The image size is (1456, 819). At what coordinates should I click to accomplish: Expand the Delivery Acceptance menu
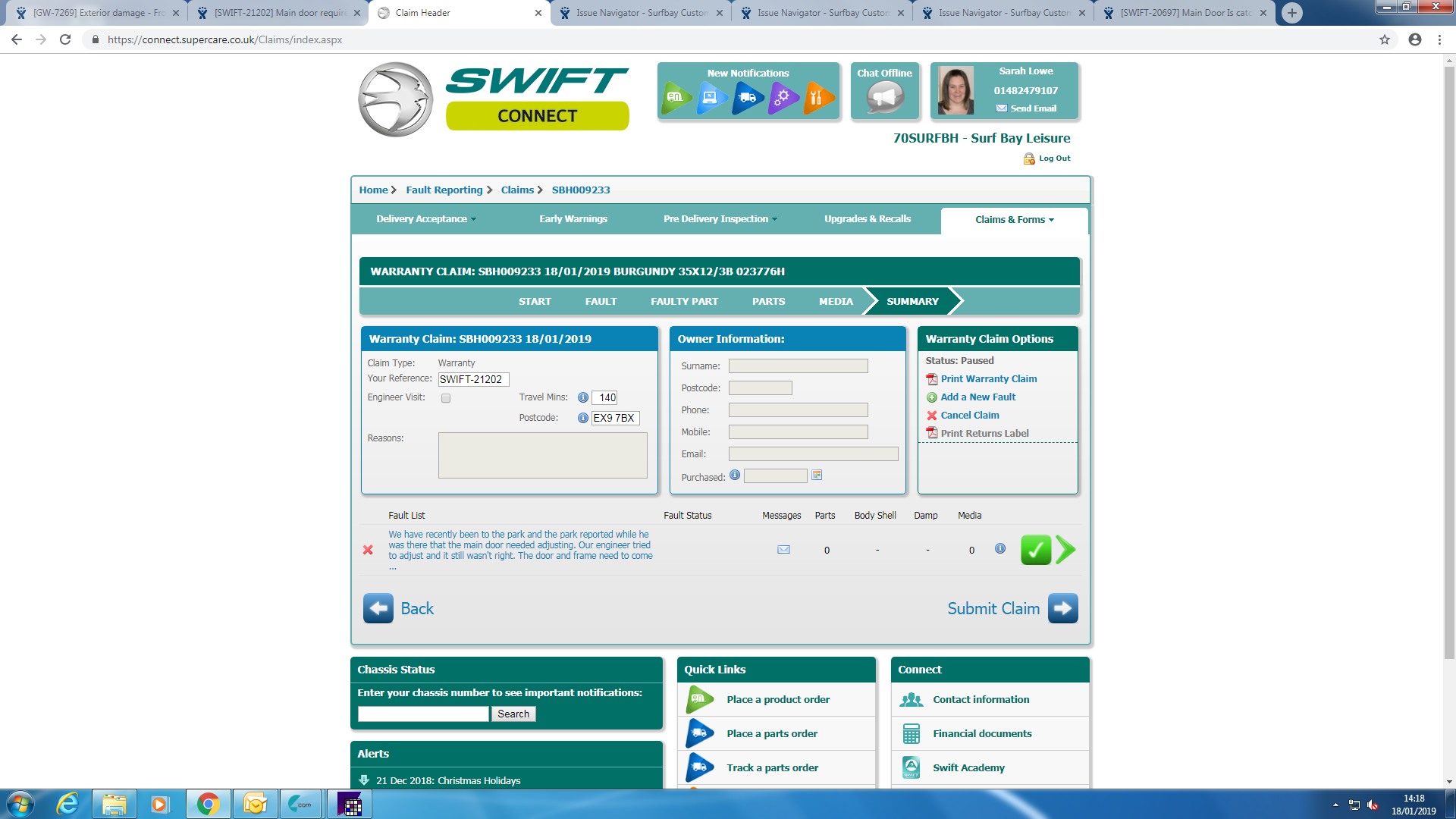coord(425,219)
